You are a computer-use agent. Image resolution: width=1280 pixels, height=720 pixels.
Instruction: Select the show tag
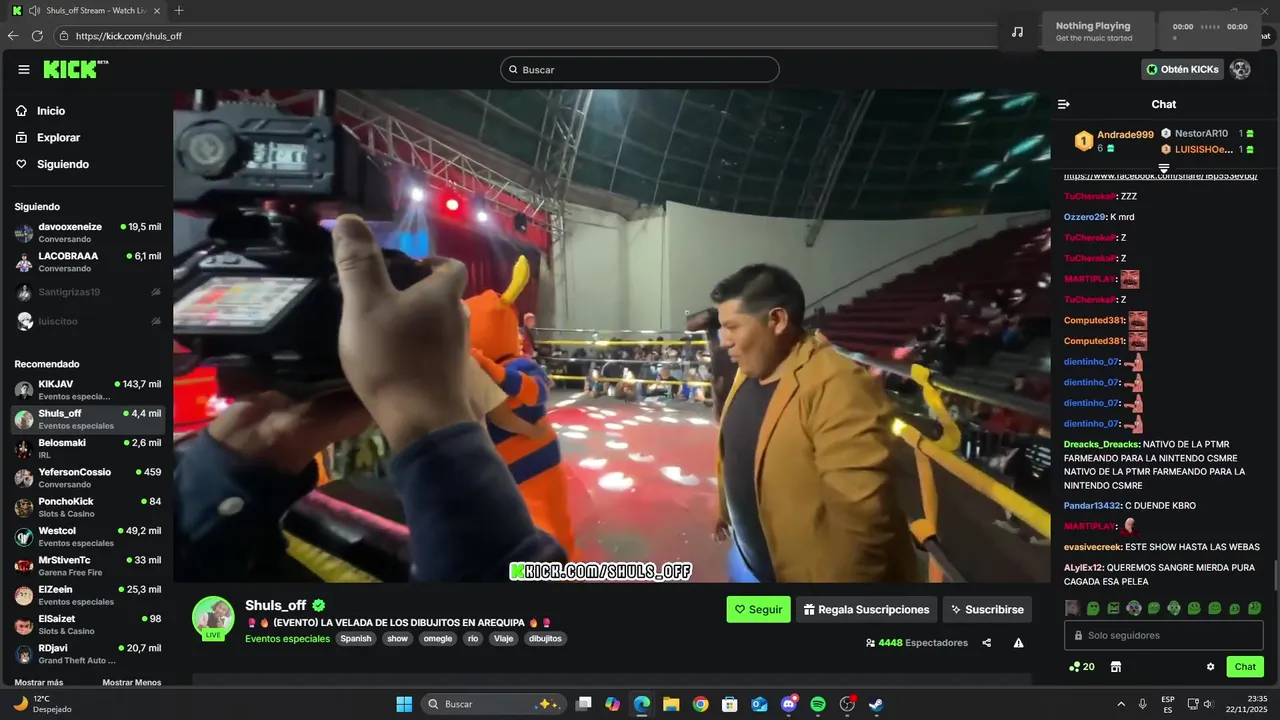[x=398, y=639]
